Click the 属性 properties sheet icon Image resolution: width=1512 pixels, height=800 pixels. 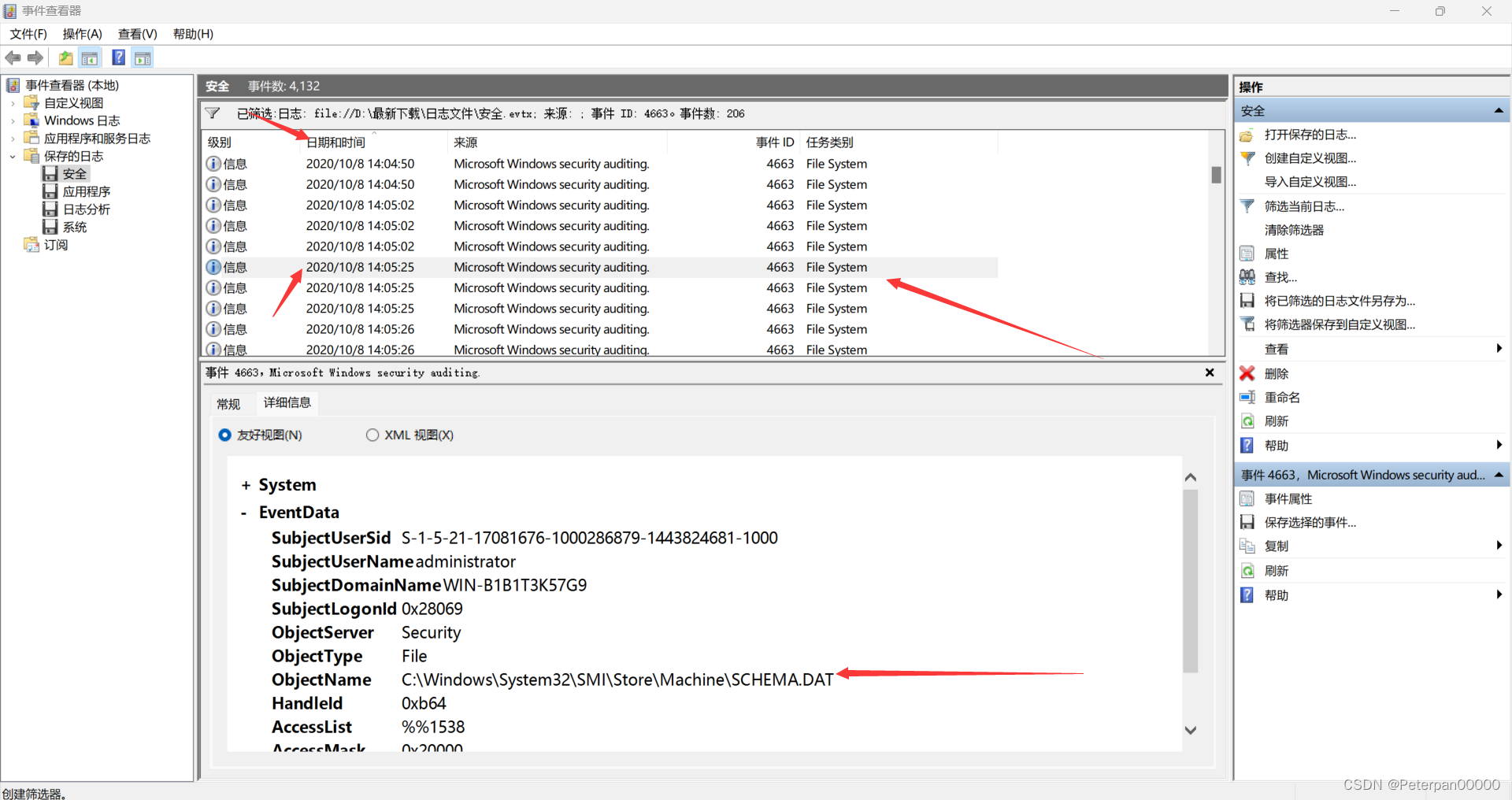pyautogui.click(x=1247, y=254)
